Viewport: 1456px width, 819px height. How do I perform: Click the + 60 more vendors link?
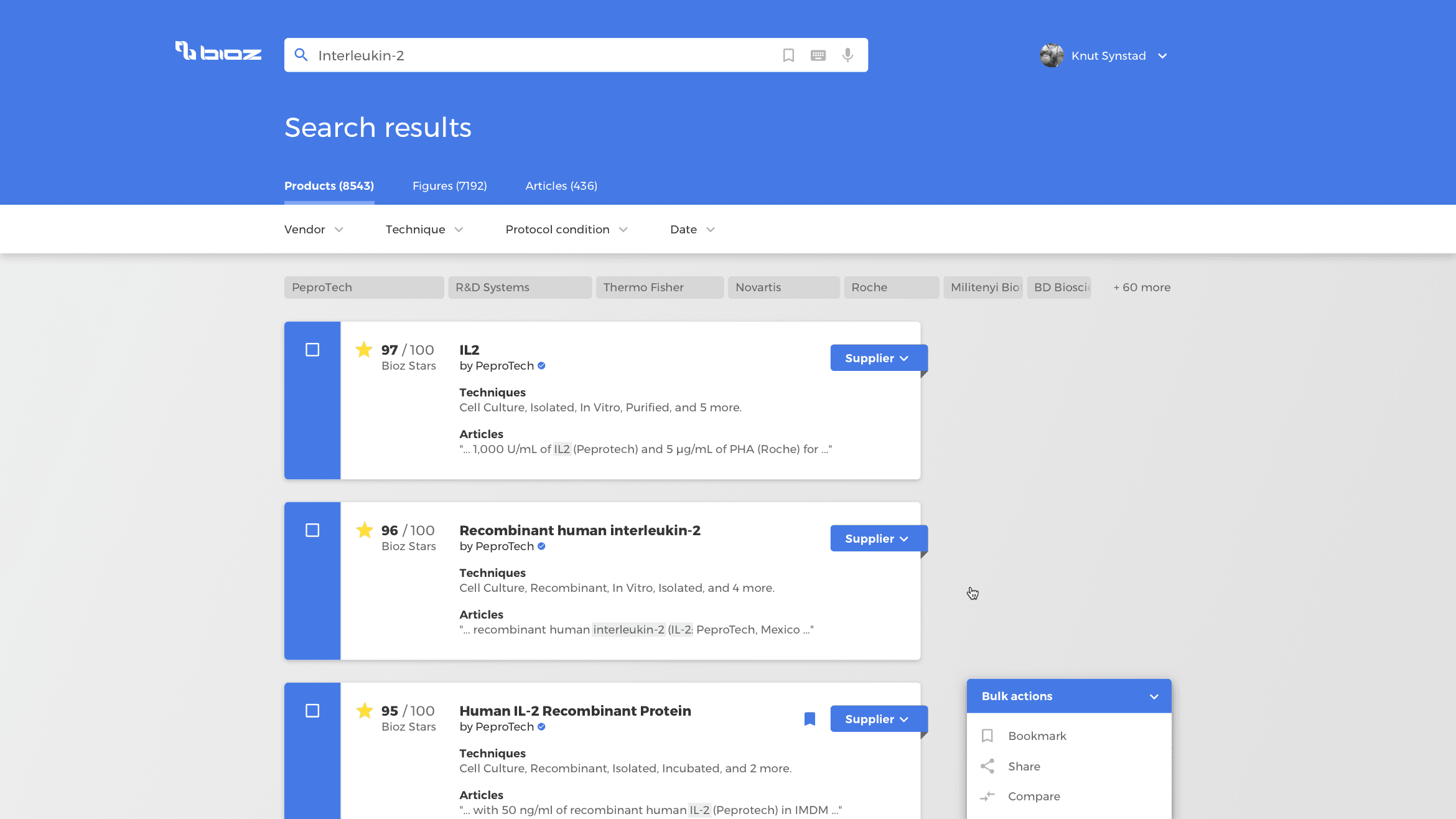[x=1142, y=288]
